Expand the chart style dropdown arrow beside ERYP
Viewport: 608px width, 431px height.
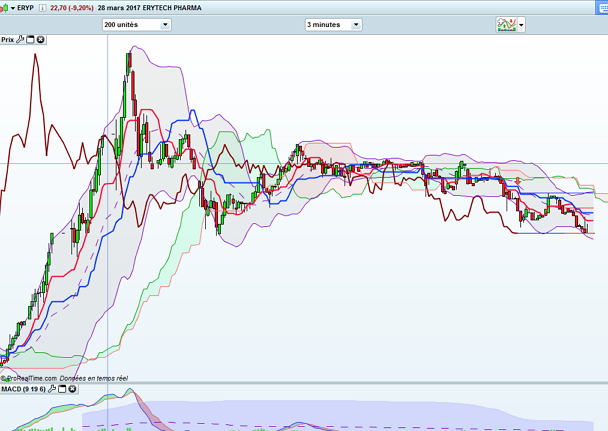13,8
